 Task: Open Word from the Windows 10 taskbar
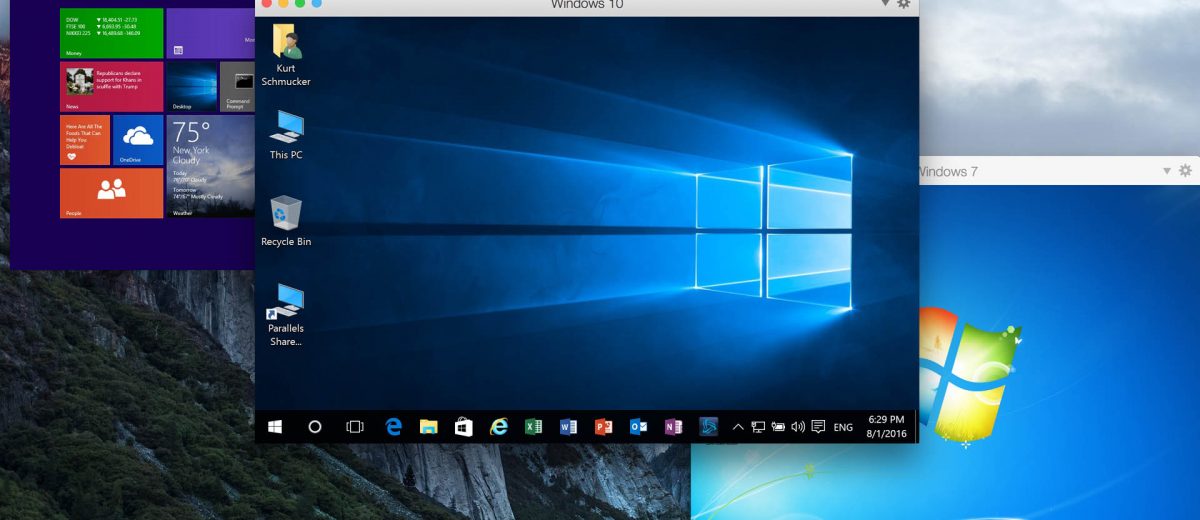568,427
